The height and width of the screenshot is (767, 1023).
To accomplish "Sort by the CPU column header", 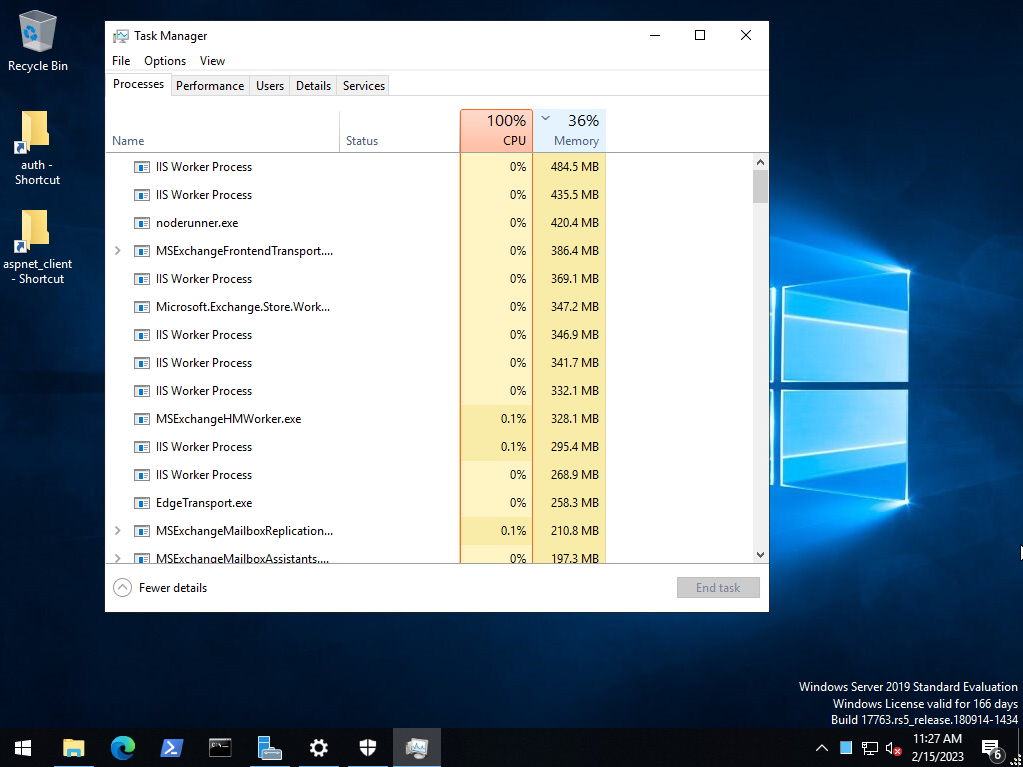I will click(496, 131).
